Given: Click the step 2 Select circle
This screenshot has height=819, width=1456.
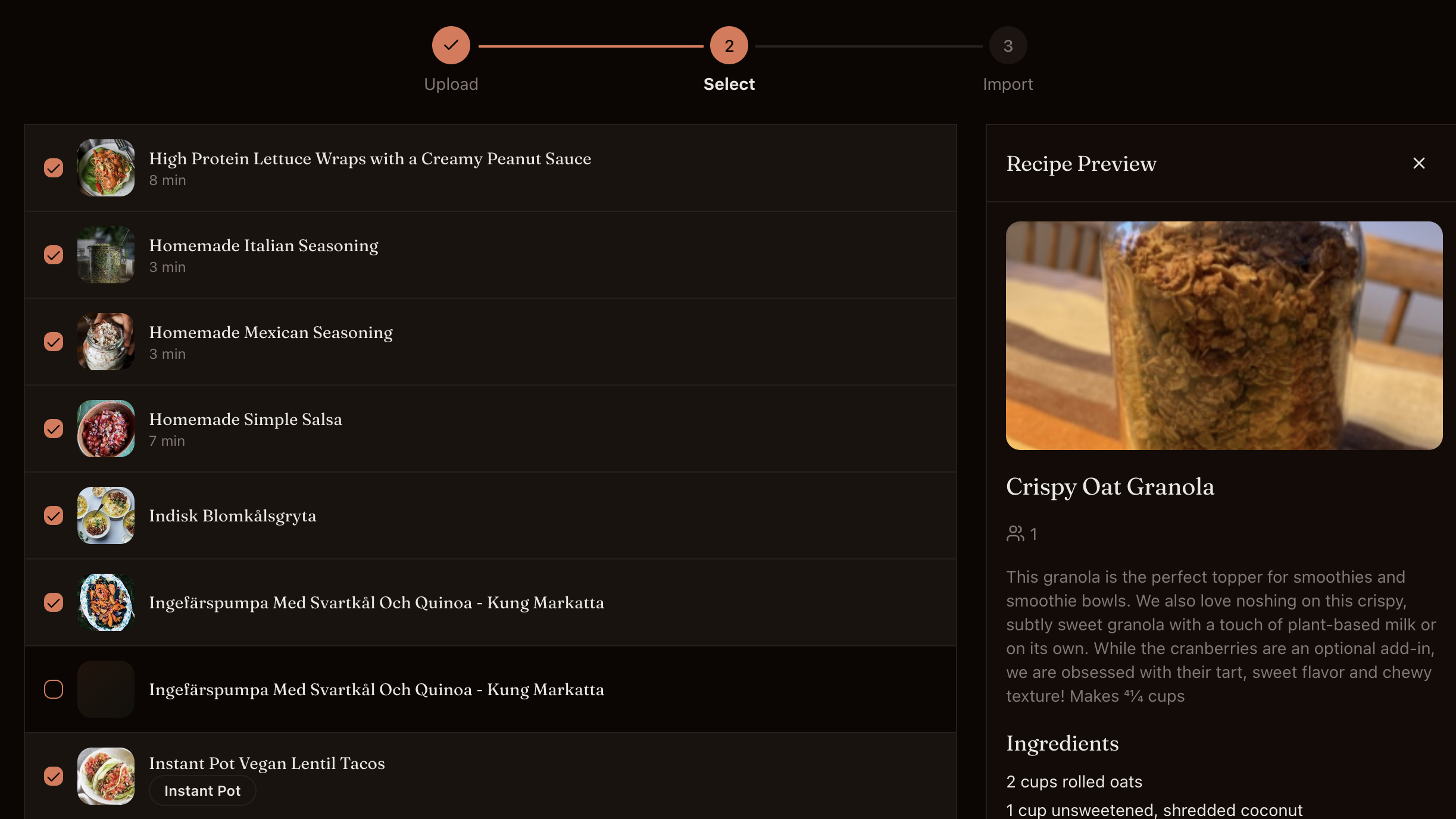Looking at the screenshot, I should (x=729, y=45).
